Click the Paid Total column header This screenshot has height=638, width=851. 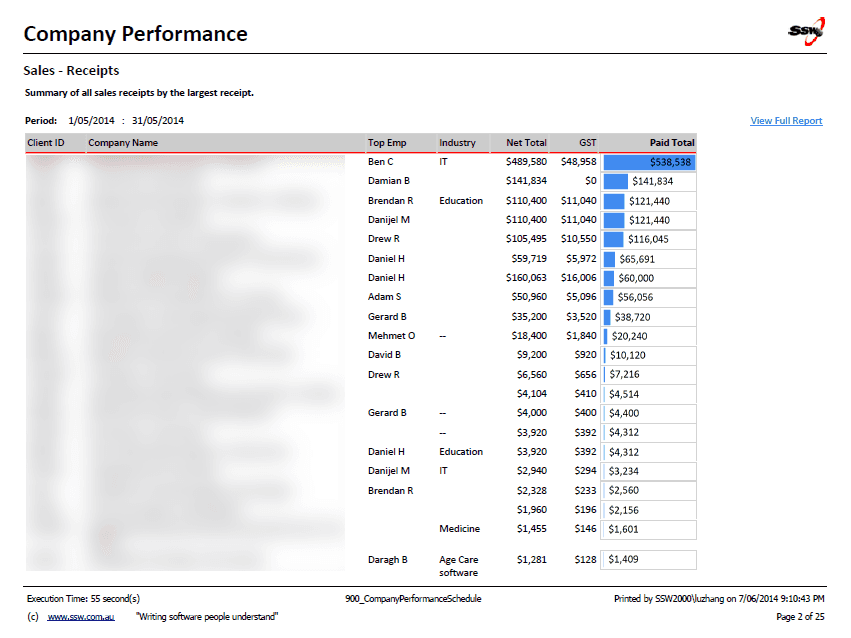pyautogui.click(x=671, y=143)
